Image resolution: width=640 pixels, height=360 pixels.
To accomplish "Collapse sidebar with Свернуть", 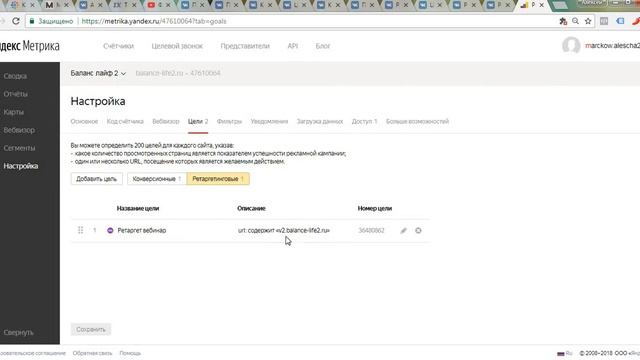I will point(18,333).
